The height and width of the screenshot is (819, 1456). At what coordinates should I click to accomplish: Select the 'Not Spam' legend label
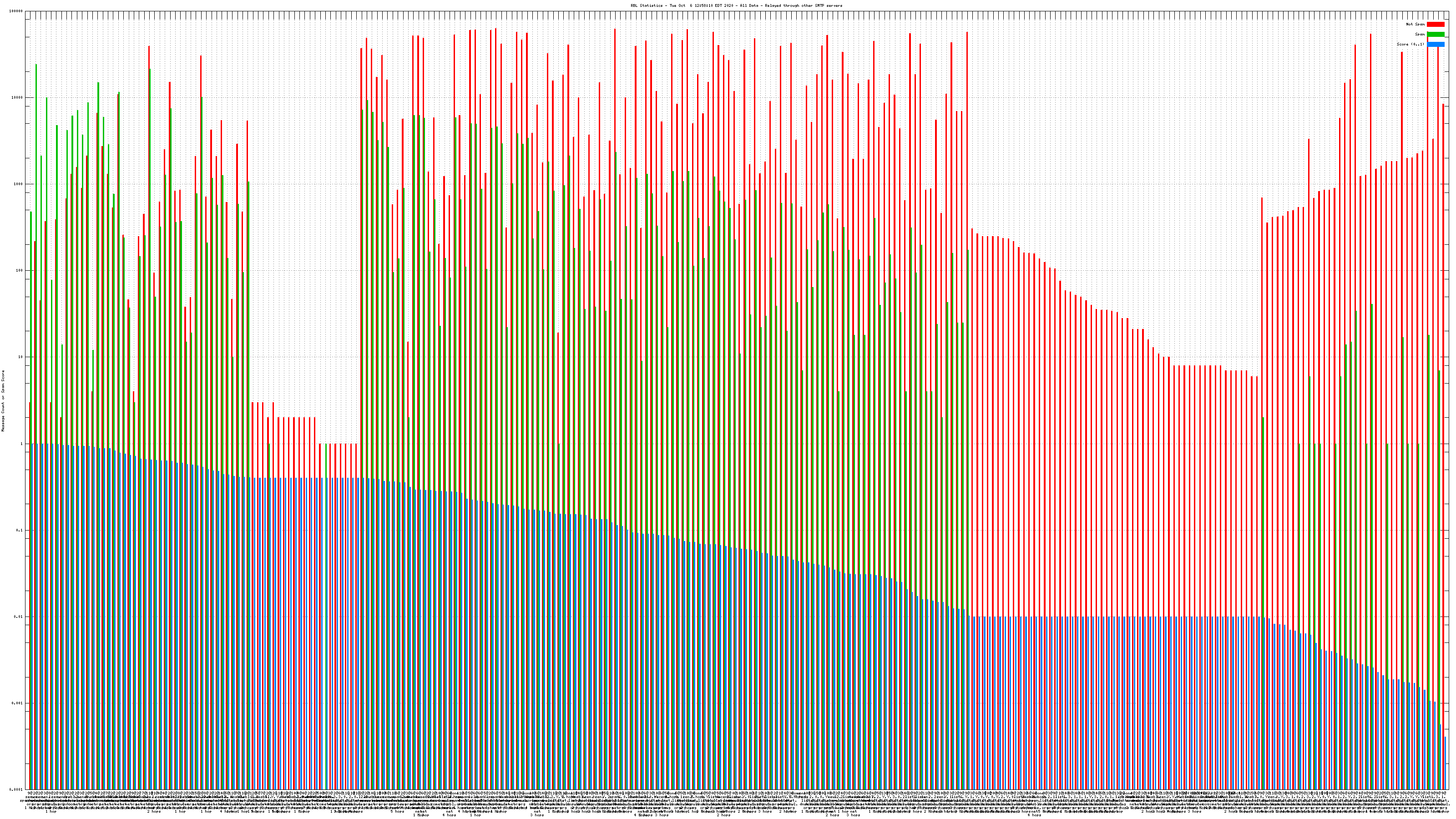click(x=1416, y=24)
